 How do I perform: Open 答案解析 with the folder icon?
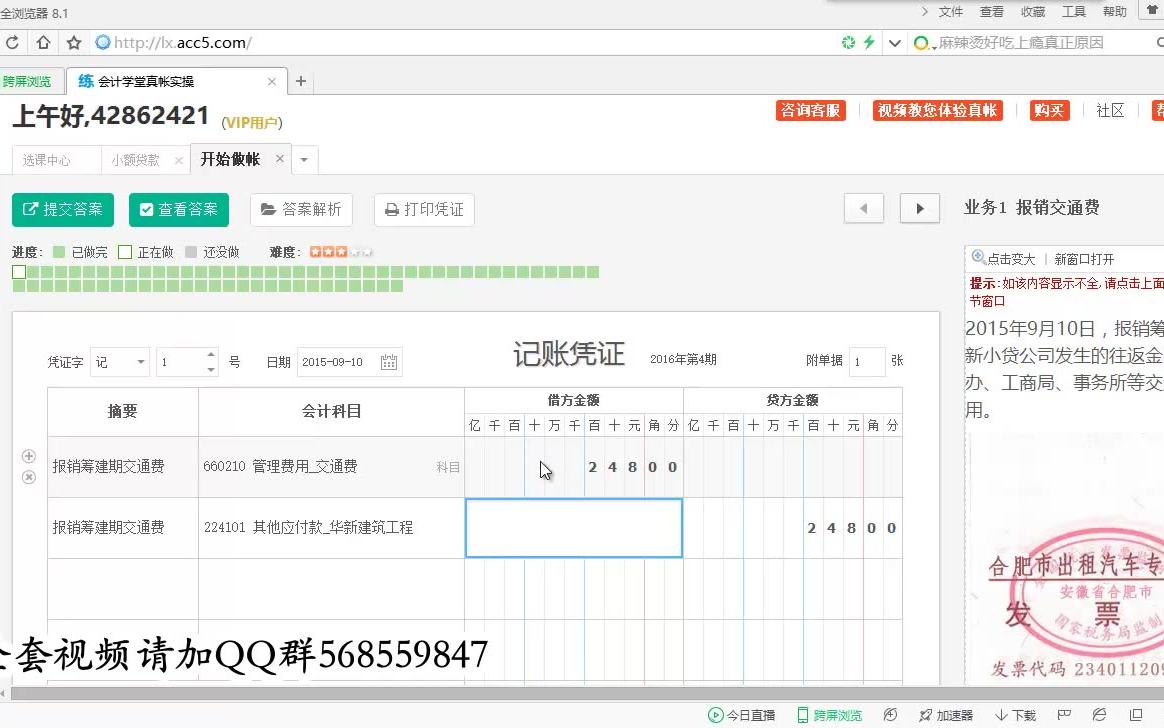(268, 210)
